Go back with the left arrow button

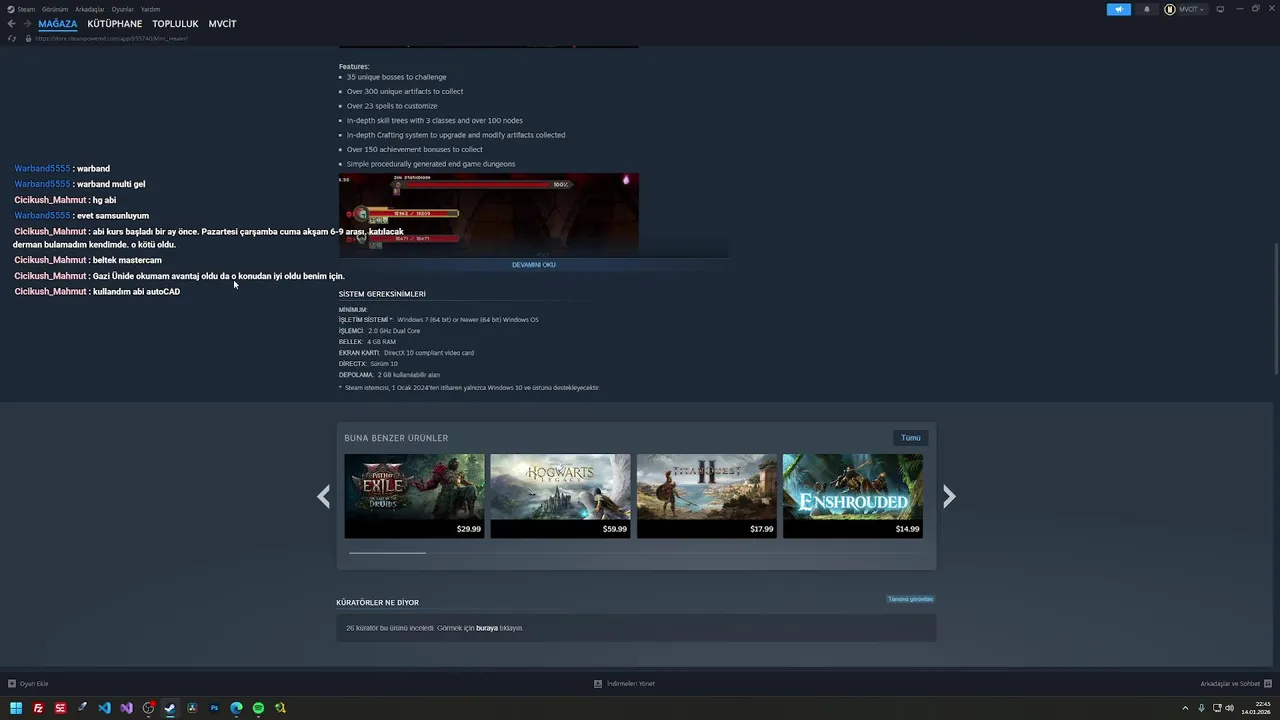pyautogui.click(x=11, y=24)
